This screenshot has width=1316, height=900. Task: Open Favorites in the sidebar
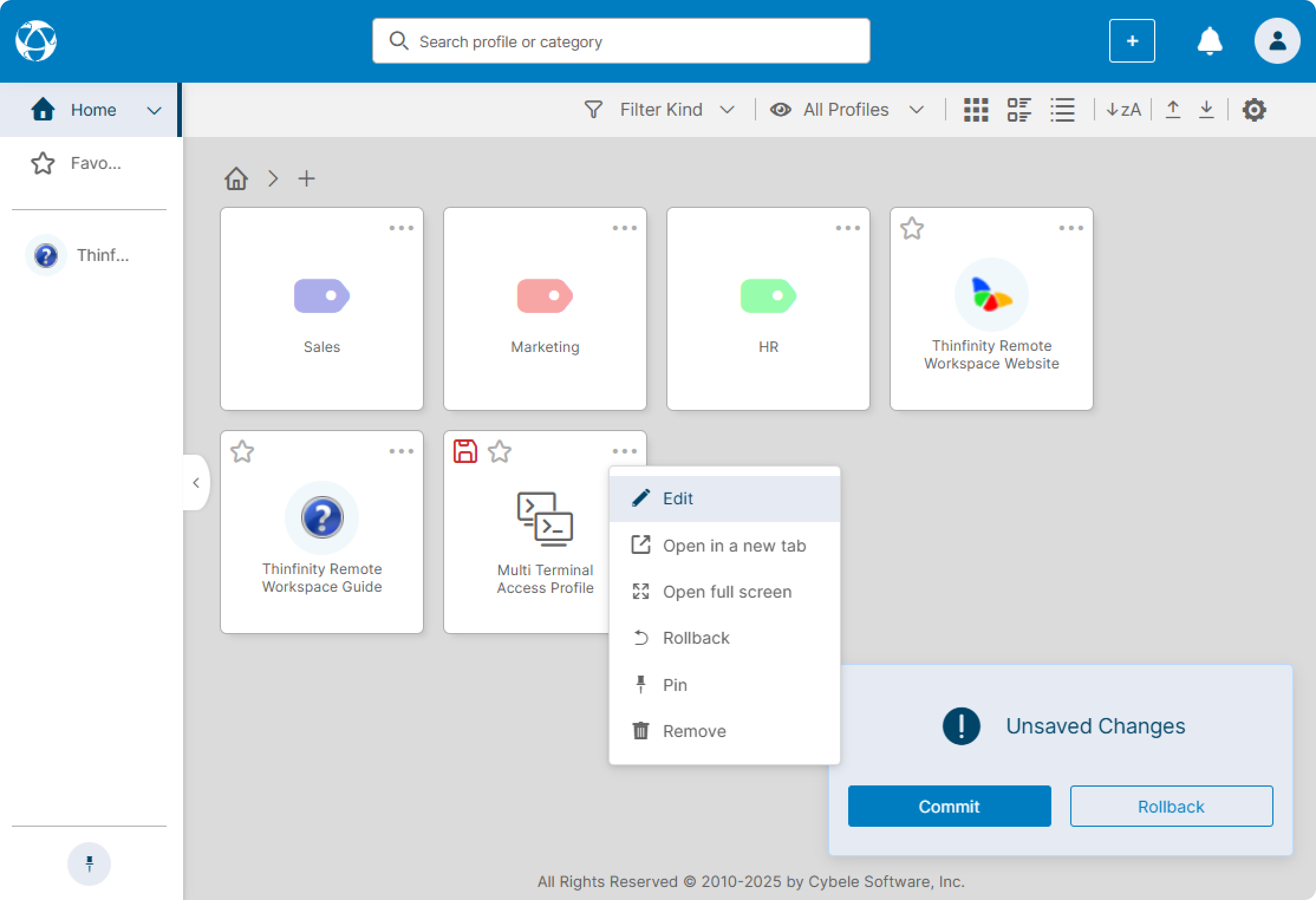(x=77, y=163)
